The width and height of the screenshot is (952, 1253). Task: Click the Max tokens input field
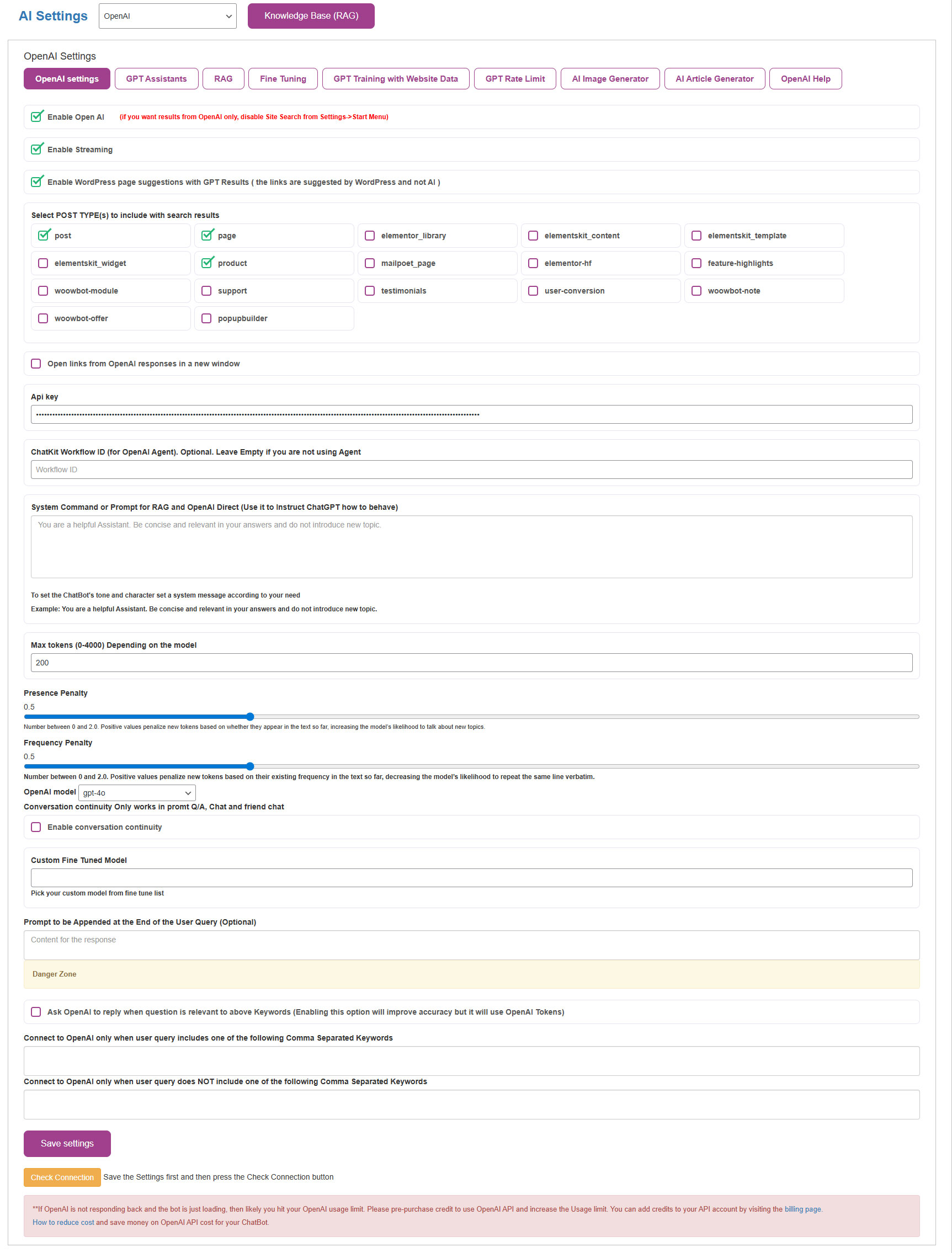point(471,663)
